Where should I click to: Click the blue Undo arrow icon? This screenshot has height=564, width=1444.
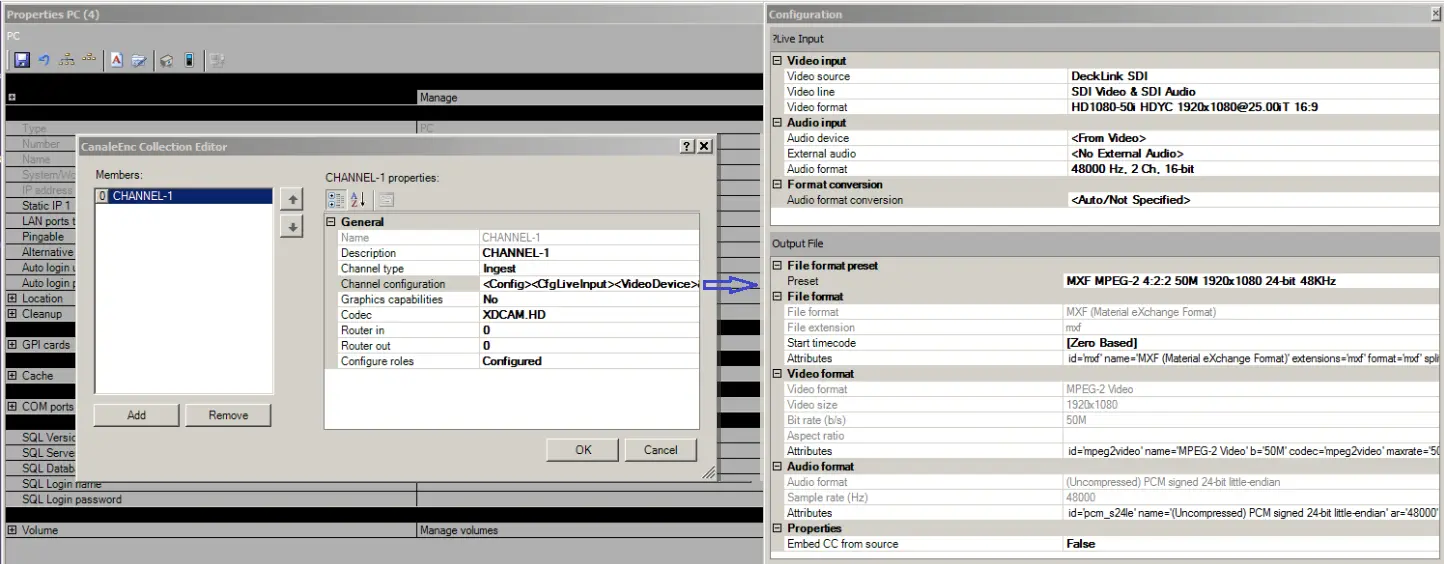pyautogui.click(x=44, y=61)
